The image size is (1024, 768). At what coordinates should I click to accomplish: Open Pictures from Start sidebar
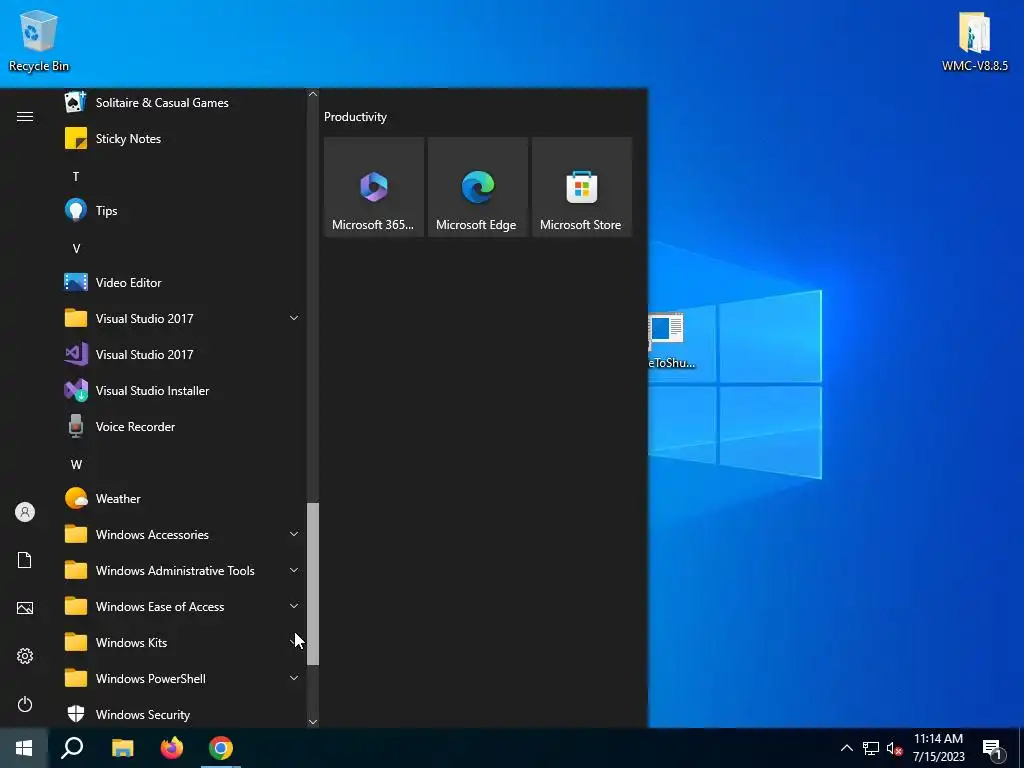[25, 608]
